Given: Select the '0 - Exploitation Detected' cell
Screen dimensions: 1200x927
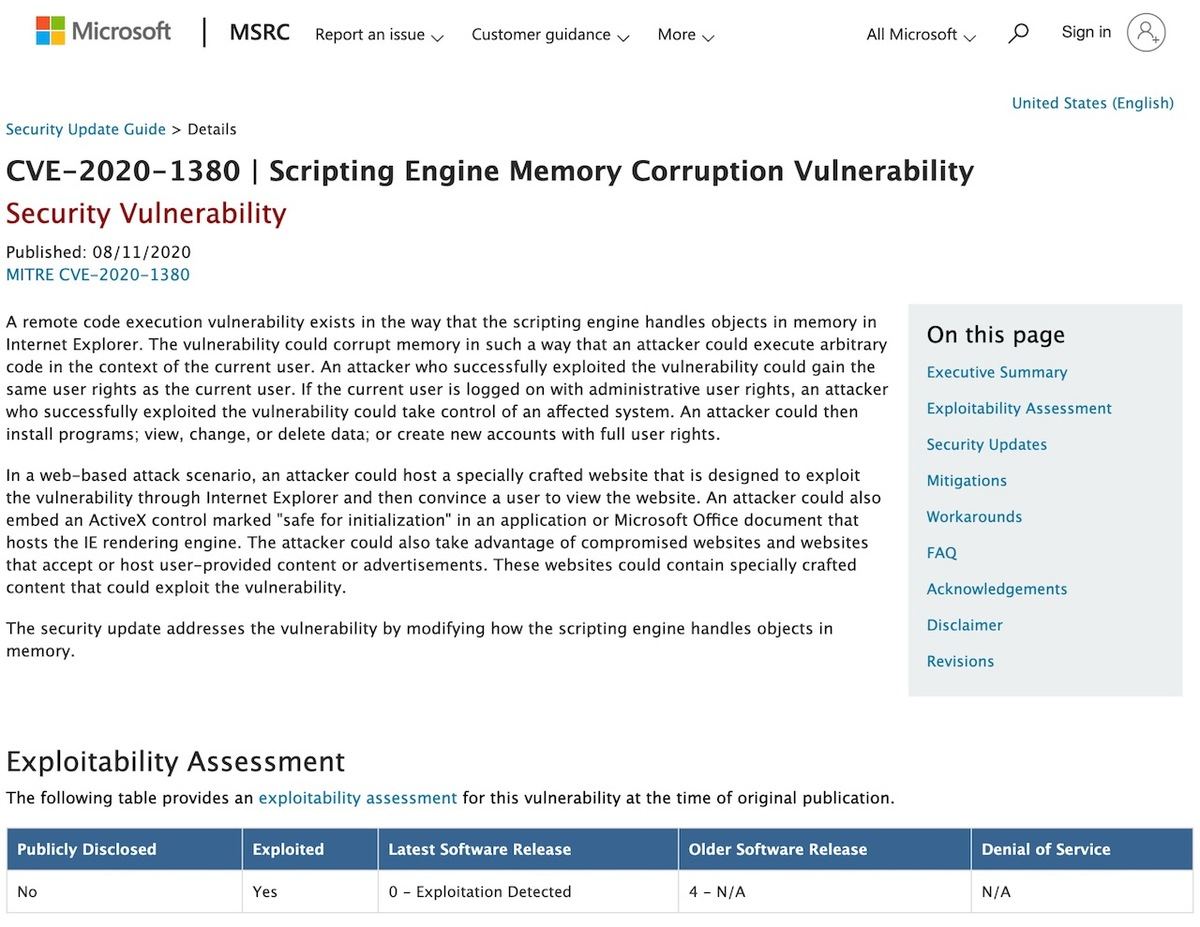Looking at the screenshot, I should (x=528, y=891).
